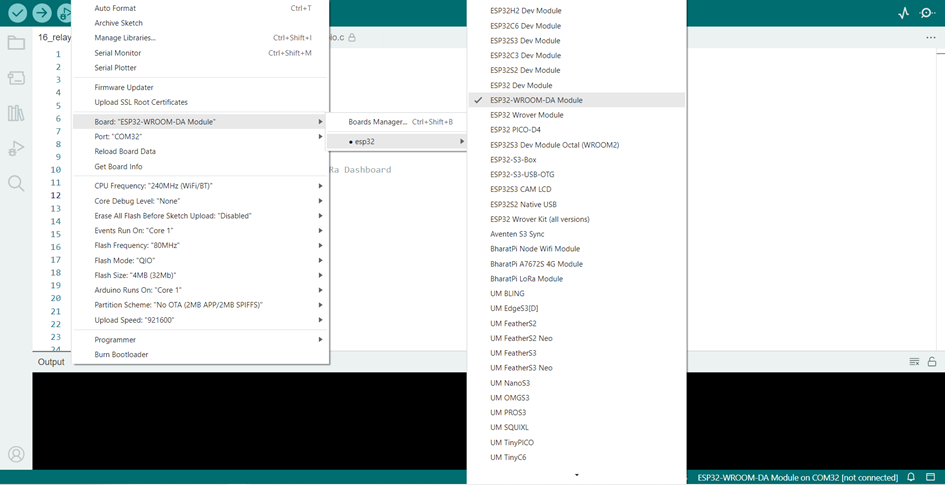Expand Erase All Flash Before Sketch Upload
945x485 pixels.
[201, 216]
